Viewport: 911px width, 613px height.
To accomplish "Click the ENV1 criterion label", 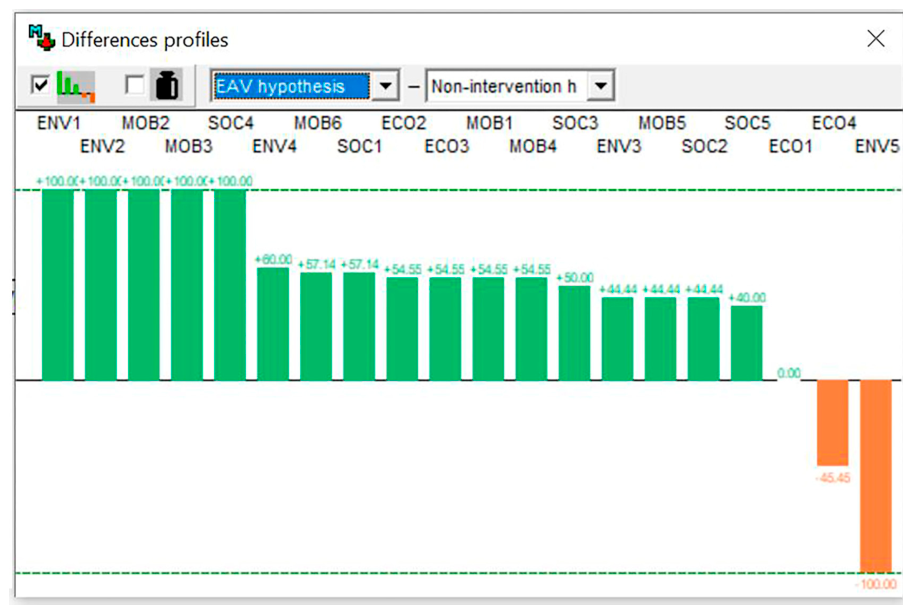I will pos(58,123).
